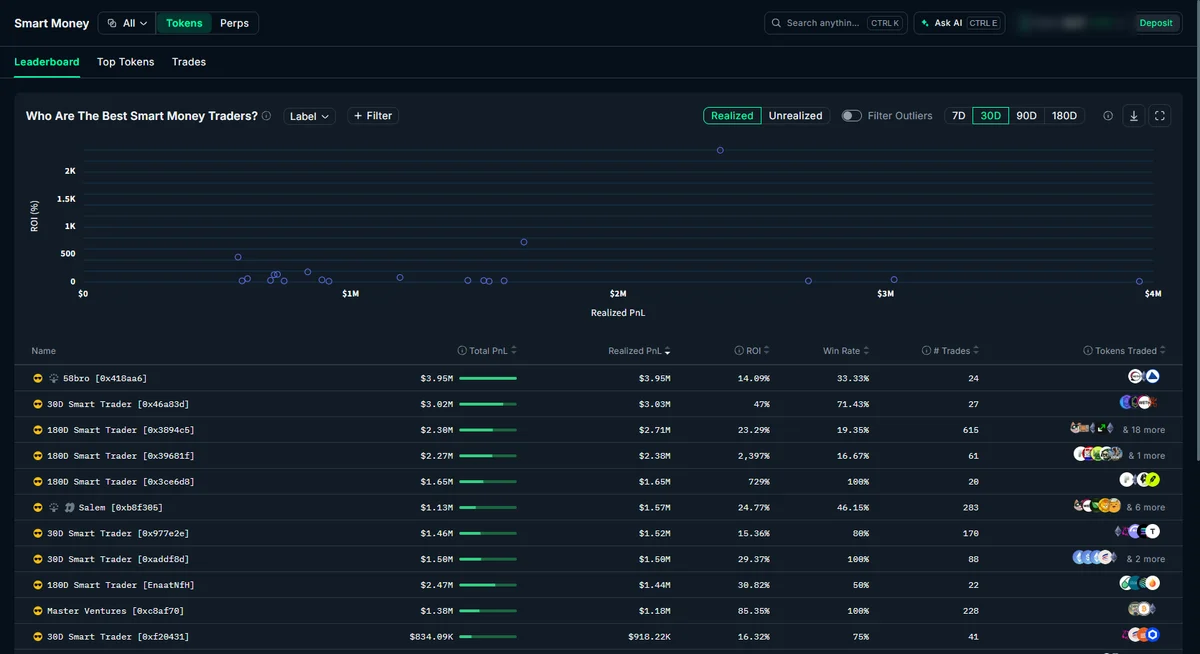Expand the chart to fullscreen
Screen dimensions: 1200x654
1160,116
